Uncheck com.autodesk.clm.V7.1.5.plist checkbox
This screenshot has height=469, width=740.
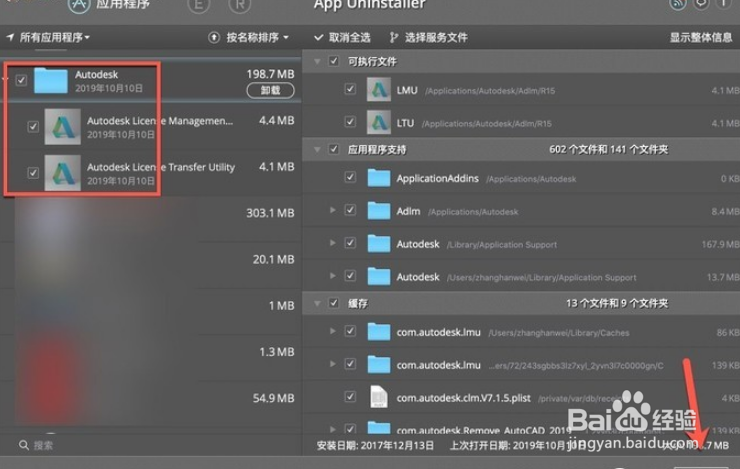[x=350, y=396]
